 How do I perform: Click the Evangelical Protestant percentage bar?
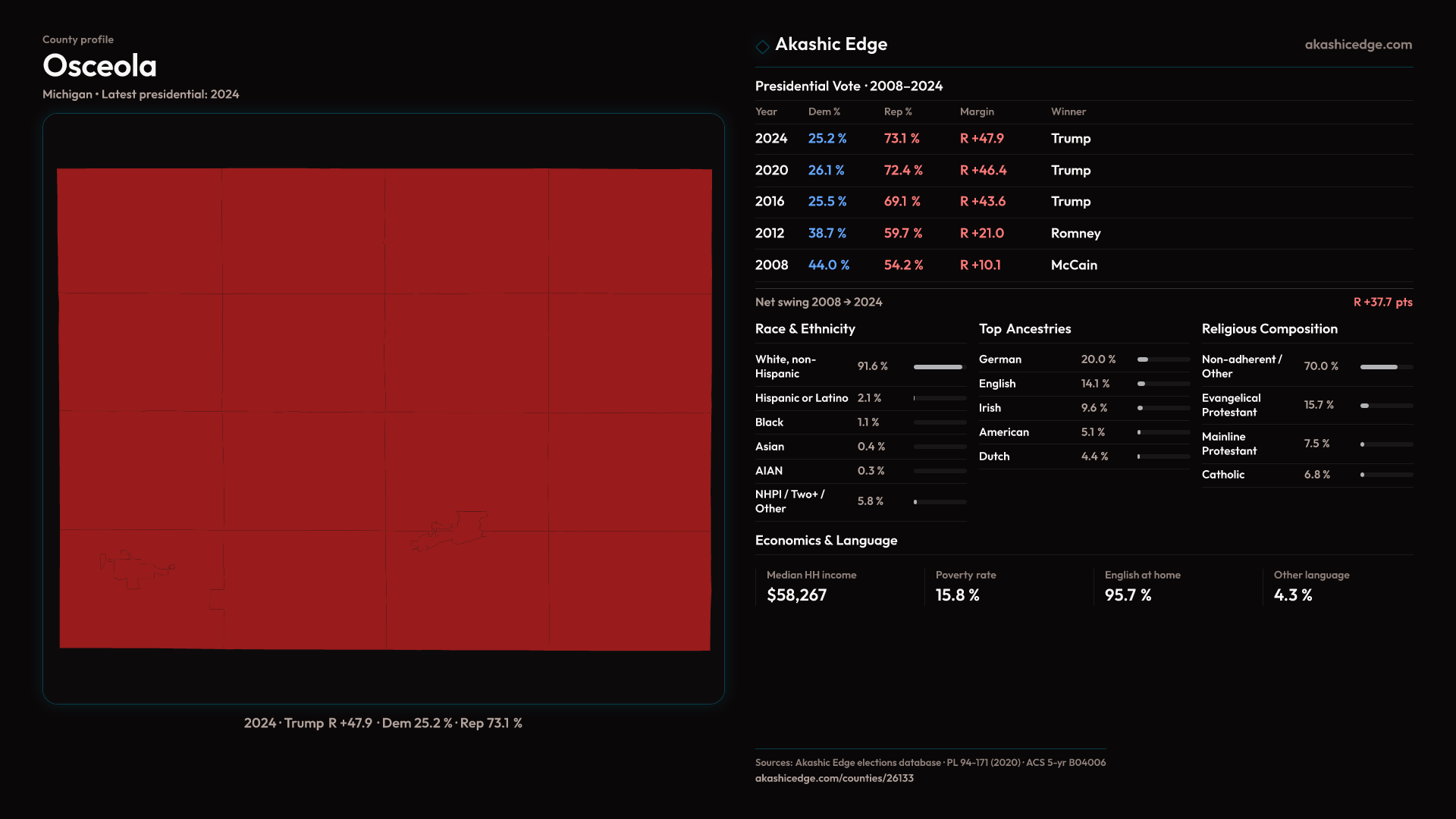coord(1385,406)
